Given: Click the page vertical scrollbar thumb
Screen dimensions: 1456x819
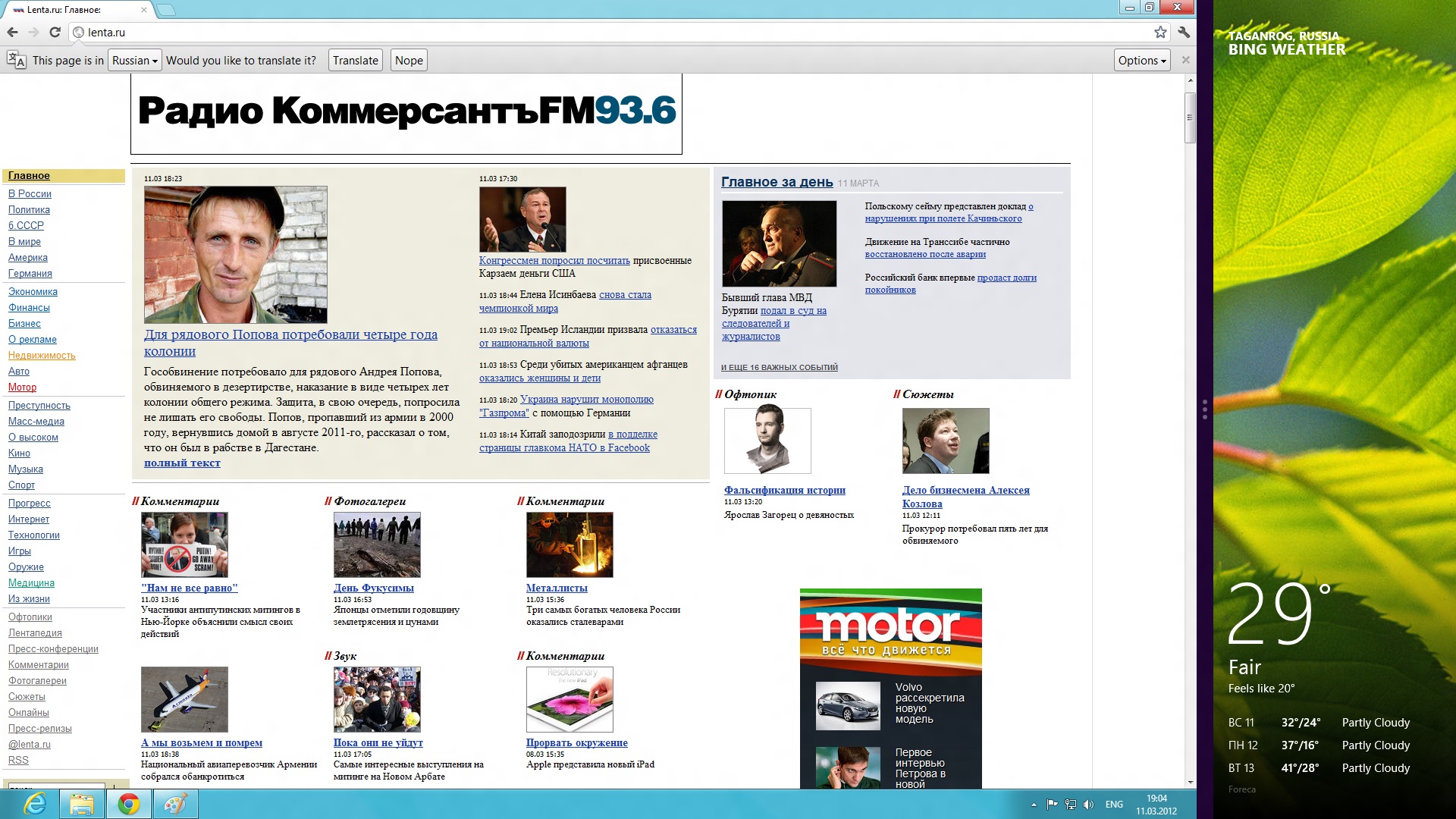Looking at the screenshot, I should tap(1190, 118).
